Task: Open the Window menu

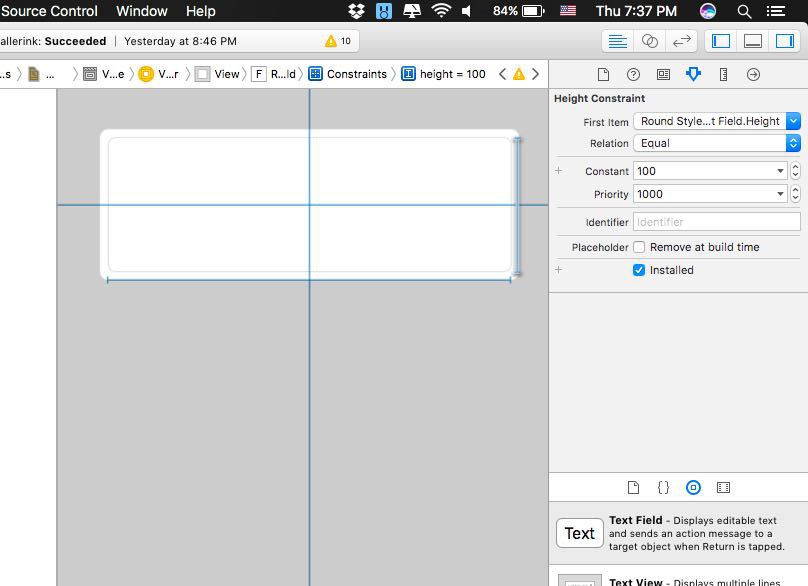Action: [142, 11]
